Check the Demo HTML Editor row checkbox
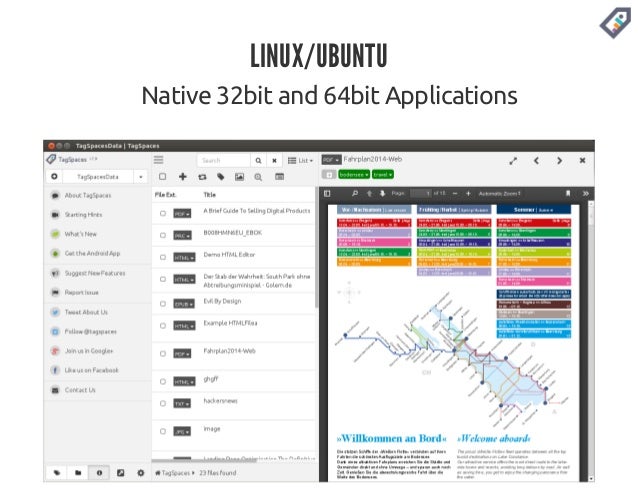 coord(163,257)
